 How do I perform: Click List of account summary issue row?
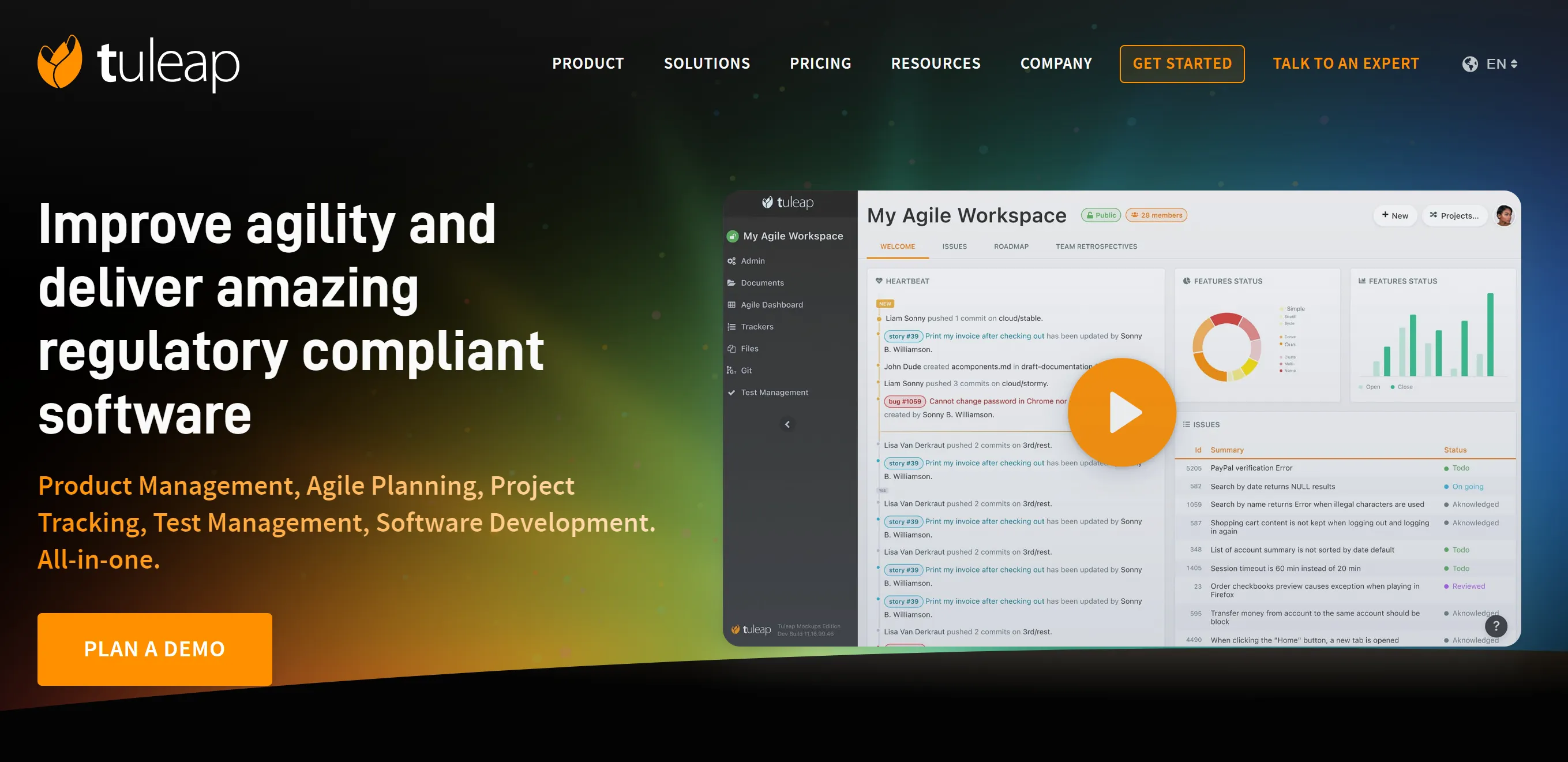click(1345, 550)
